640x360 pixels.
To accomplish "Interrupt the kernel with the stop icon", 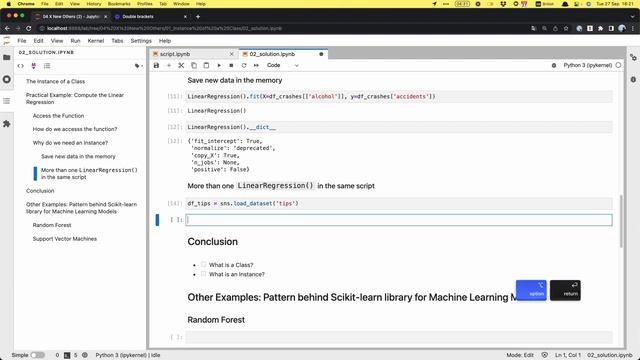I will [231, 65].
